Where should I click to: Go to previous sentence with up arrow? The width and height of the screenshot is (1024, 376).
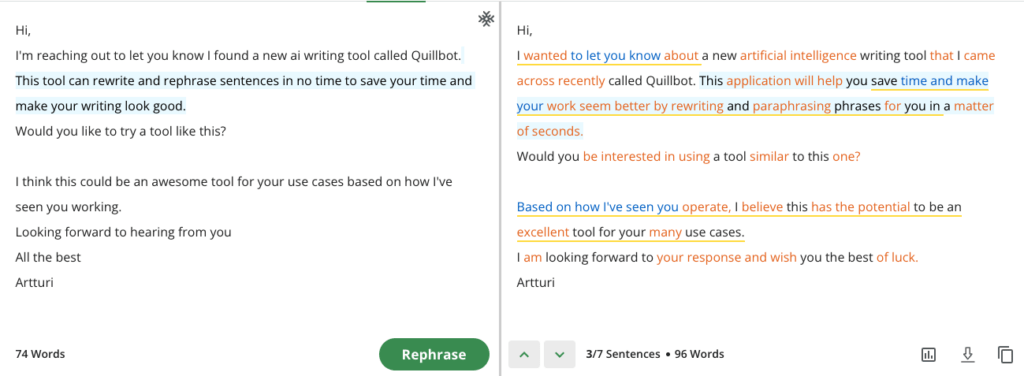tap(524, 354)
